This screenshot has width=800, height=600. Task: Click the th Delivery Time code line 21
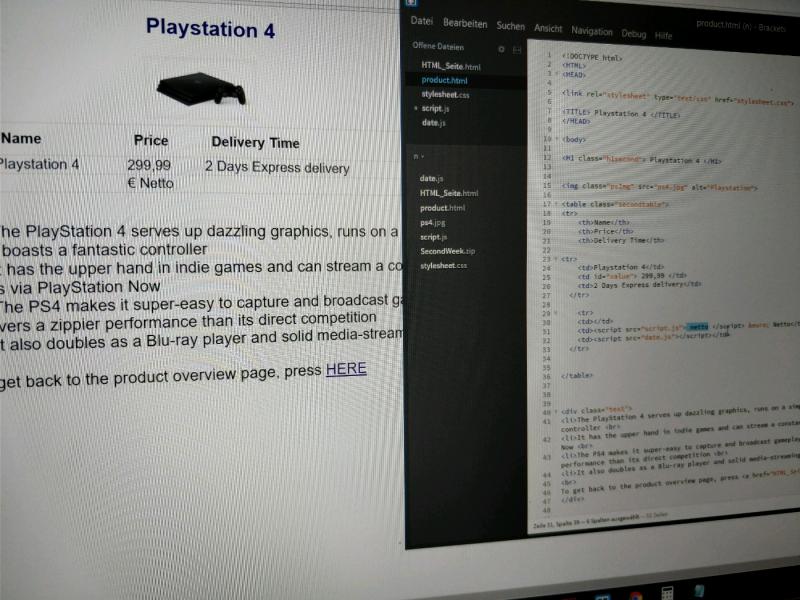point(620,240)
